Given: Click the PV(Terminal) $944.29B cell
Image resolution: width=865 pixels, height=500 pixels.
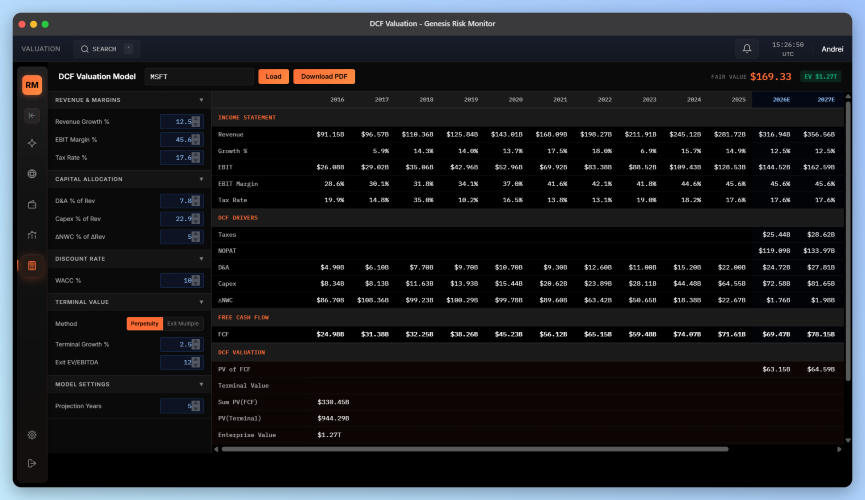Looking at the screenshot, I should coord(333,418).
